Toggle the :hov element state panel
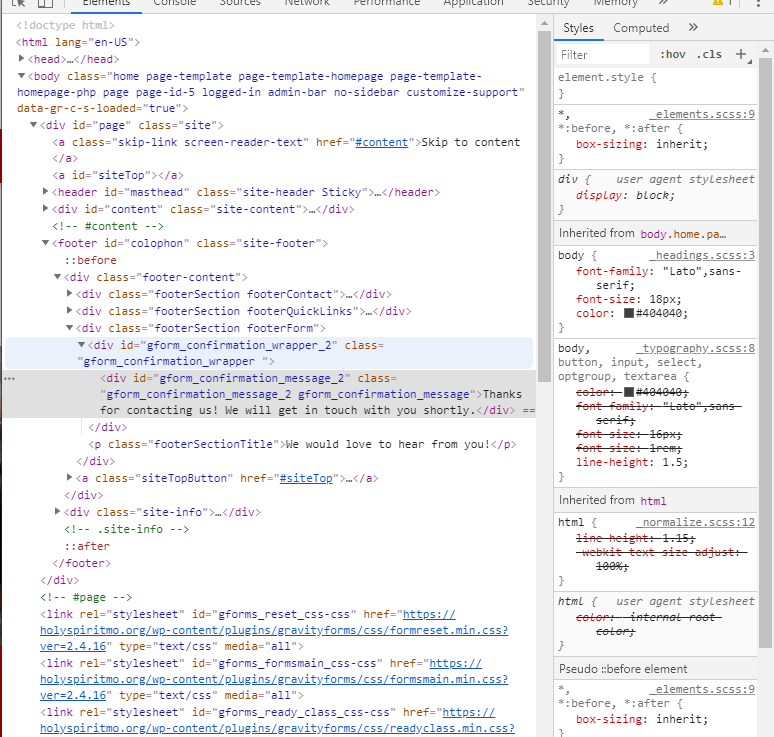The width and height of the screenshot is (774, 737). click(x=672, y=55)
